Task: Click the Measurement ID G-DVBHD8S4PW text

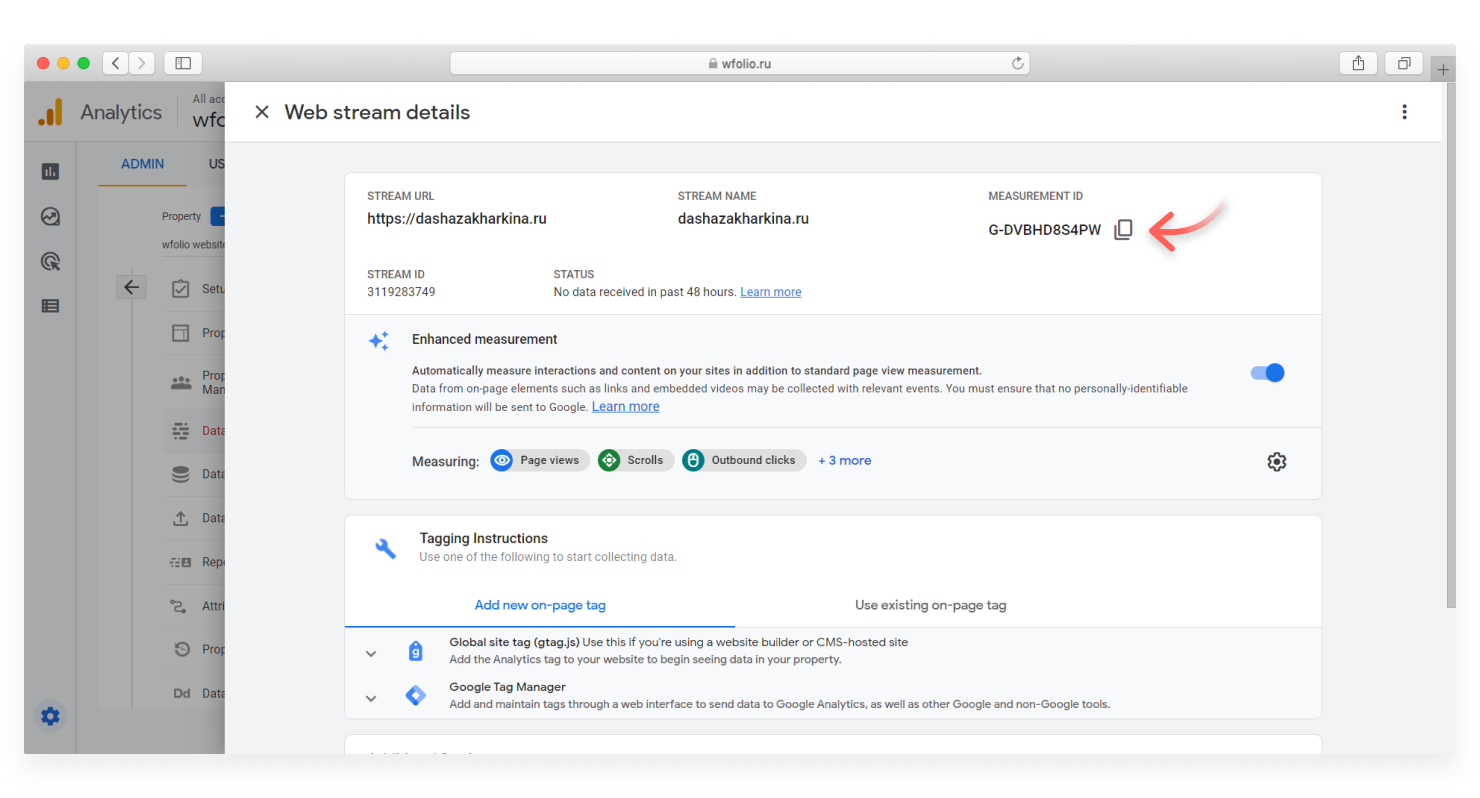Action: coord(1044,230)
